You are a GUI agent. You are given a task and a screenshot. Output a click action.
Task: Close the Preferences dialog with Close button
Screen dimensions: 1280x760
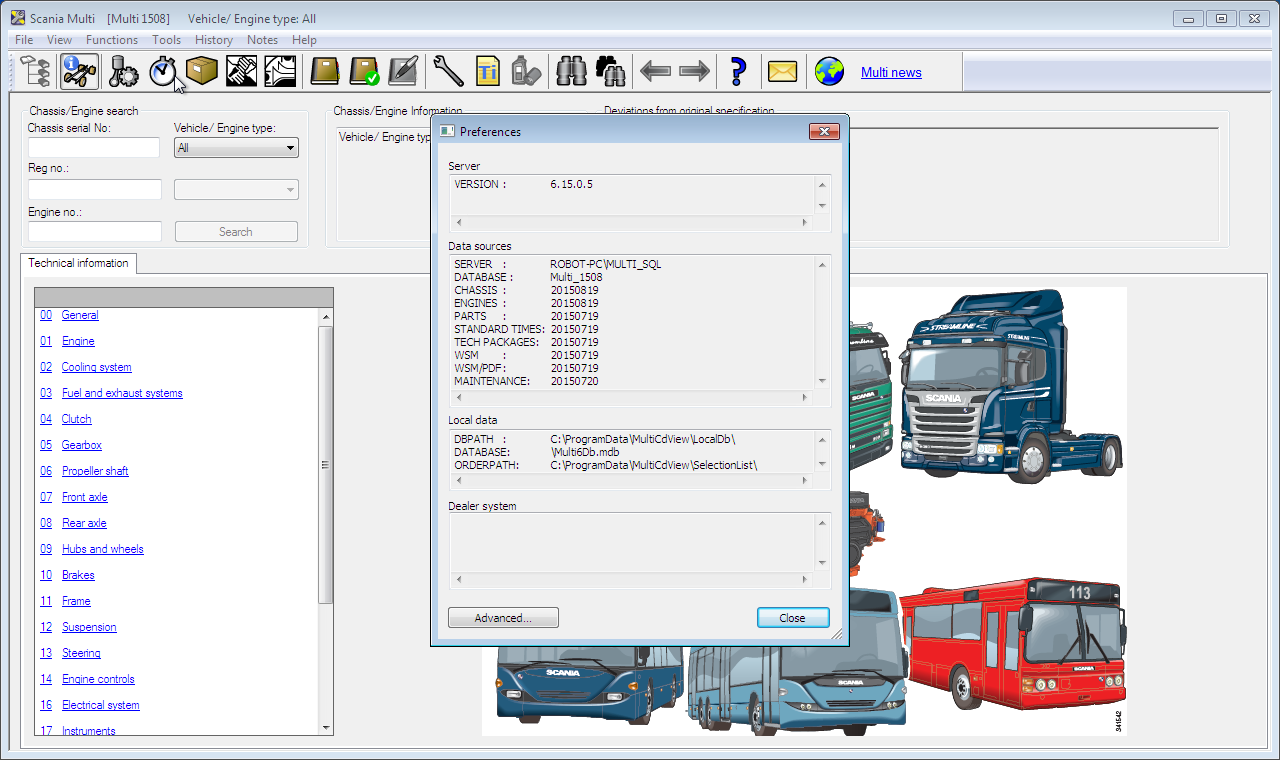click(x=793, y=618)
